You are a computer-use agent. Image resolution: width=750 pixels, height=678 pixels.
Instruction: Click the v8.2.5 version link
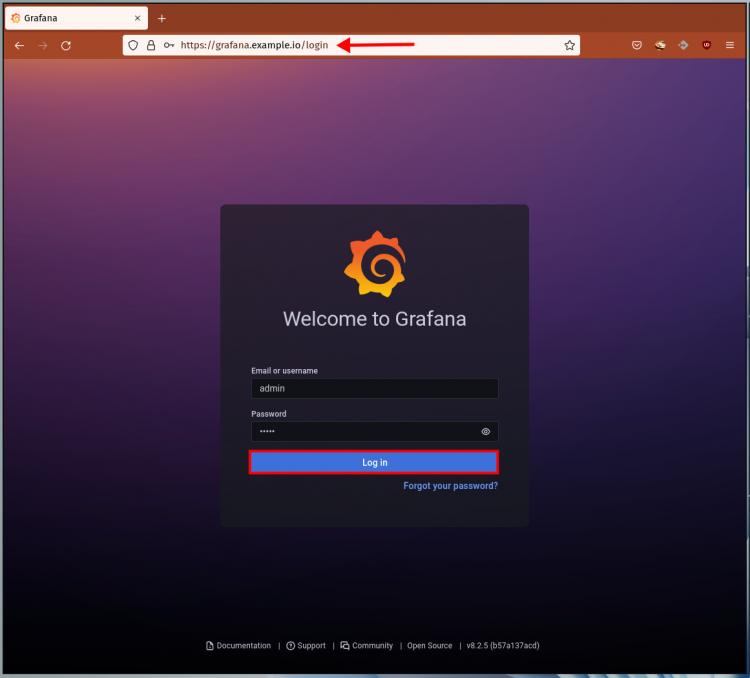[503, 645]
